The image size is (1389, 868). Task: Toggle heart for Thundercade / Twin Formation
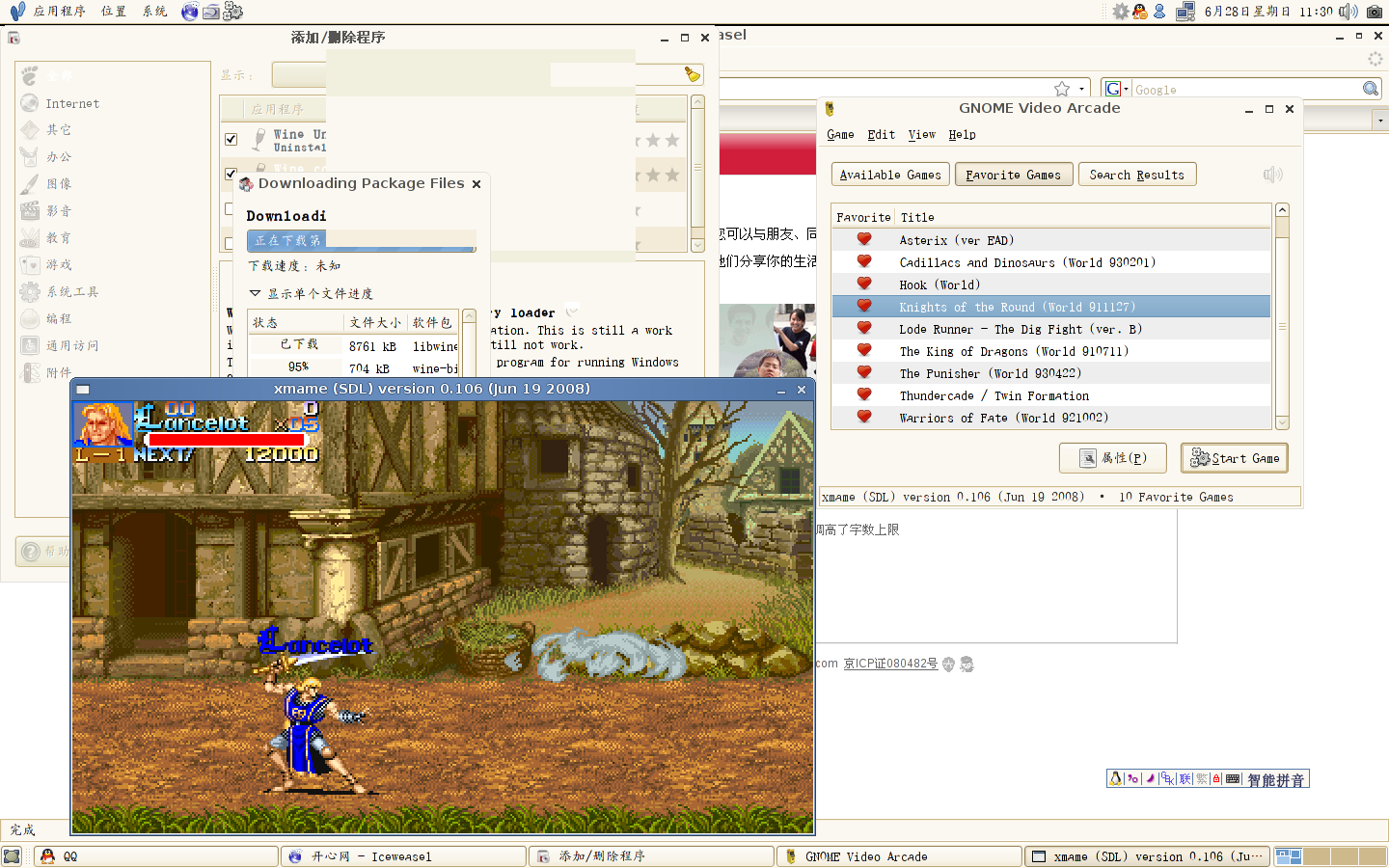864,394
